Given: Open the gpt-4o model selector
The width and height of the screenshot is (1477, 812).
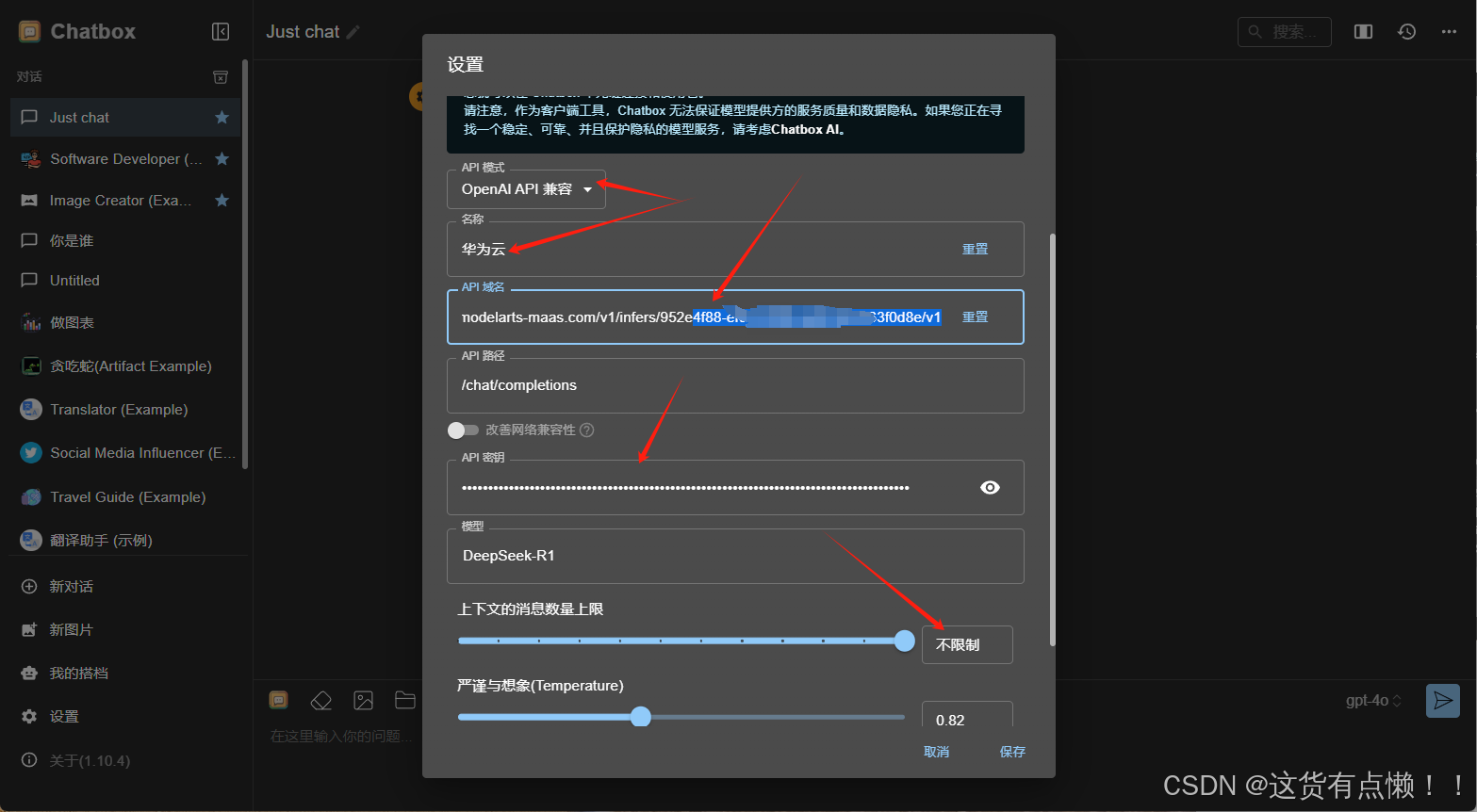Looking at the screenshot, I should [1374, 701].
